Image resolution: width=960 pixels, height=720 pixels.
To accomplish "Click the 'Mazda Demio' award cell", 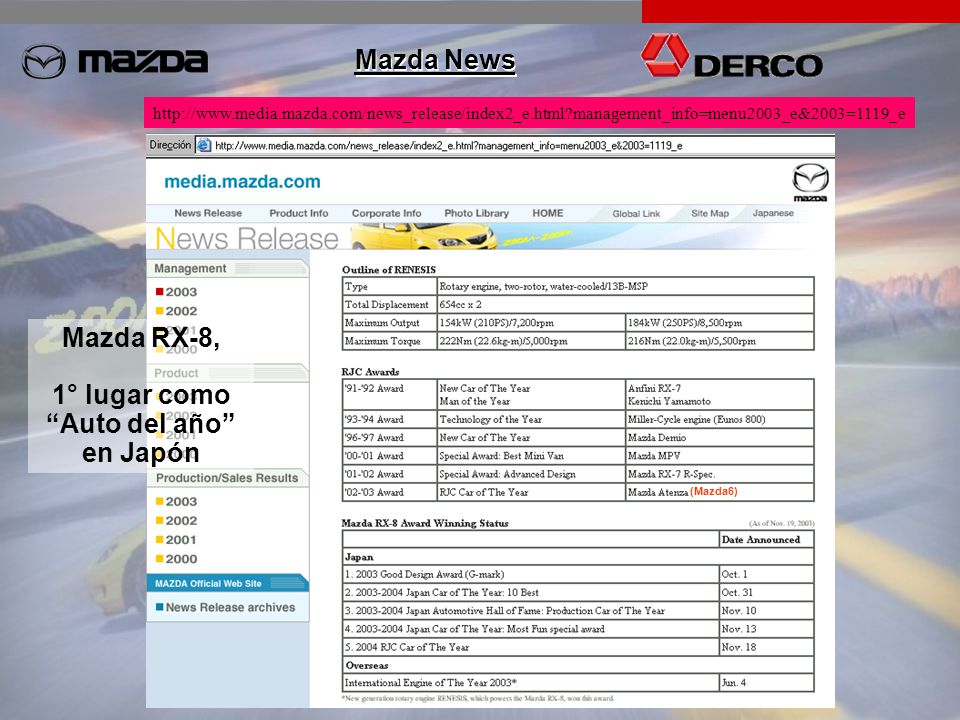I will click(719, 438).
